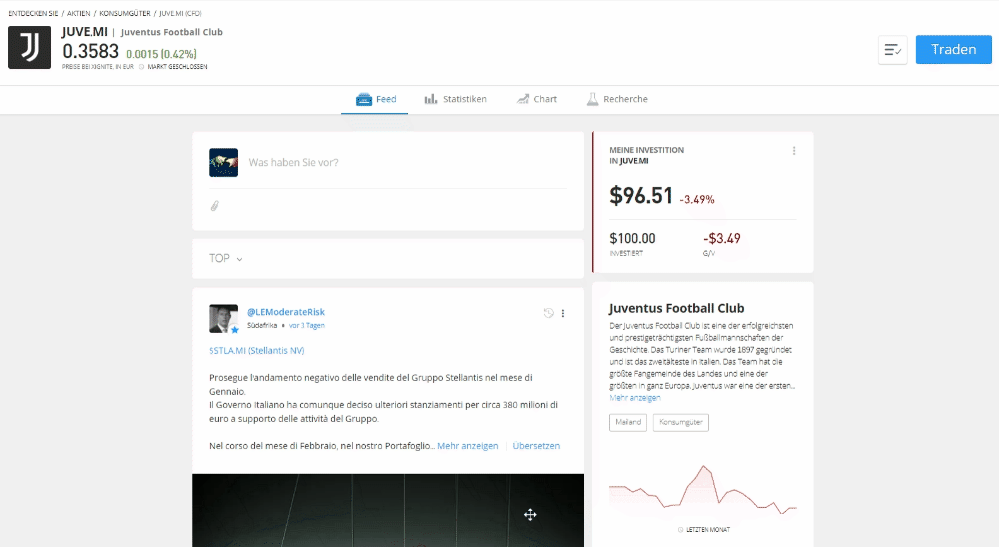
Task: Click the Feed tab icon
Action: pos(364,99)
